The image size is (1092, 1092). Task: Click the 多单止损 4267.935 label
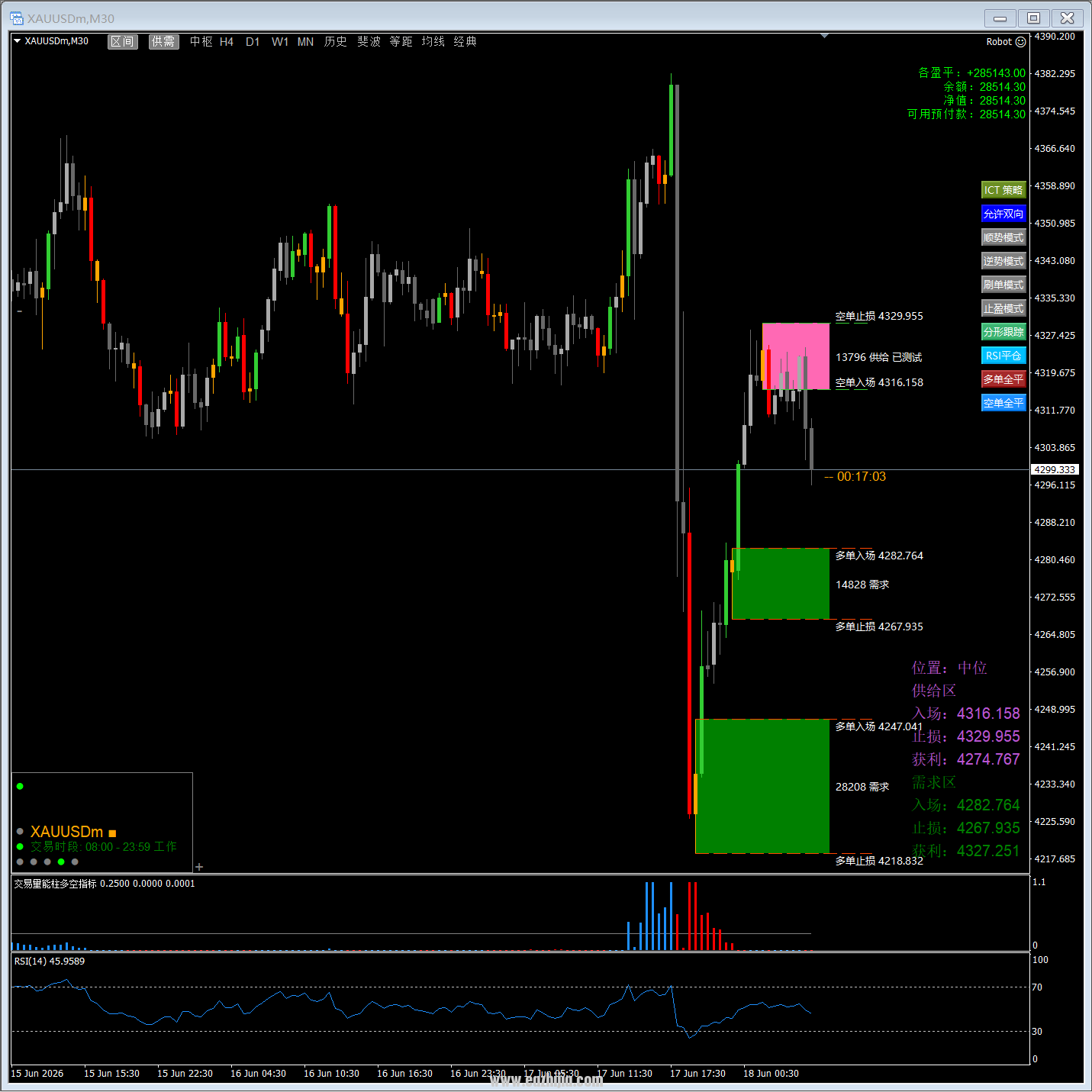[x=879, y=627]
